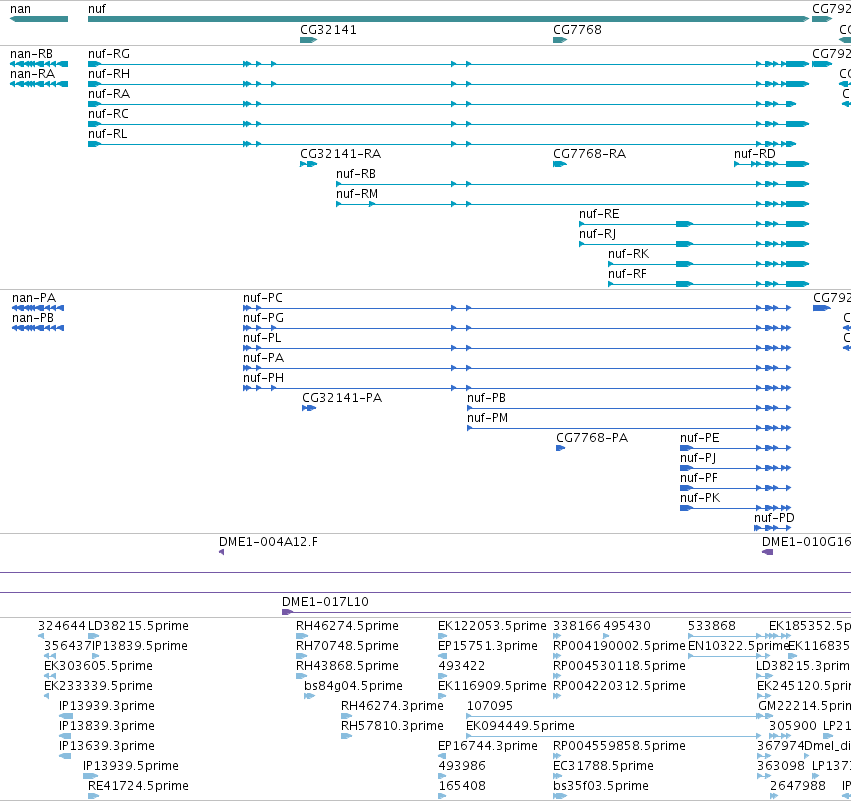Select EST 165408
851x801 pixels.
coord(462,786)
